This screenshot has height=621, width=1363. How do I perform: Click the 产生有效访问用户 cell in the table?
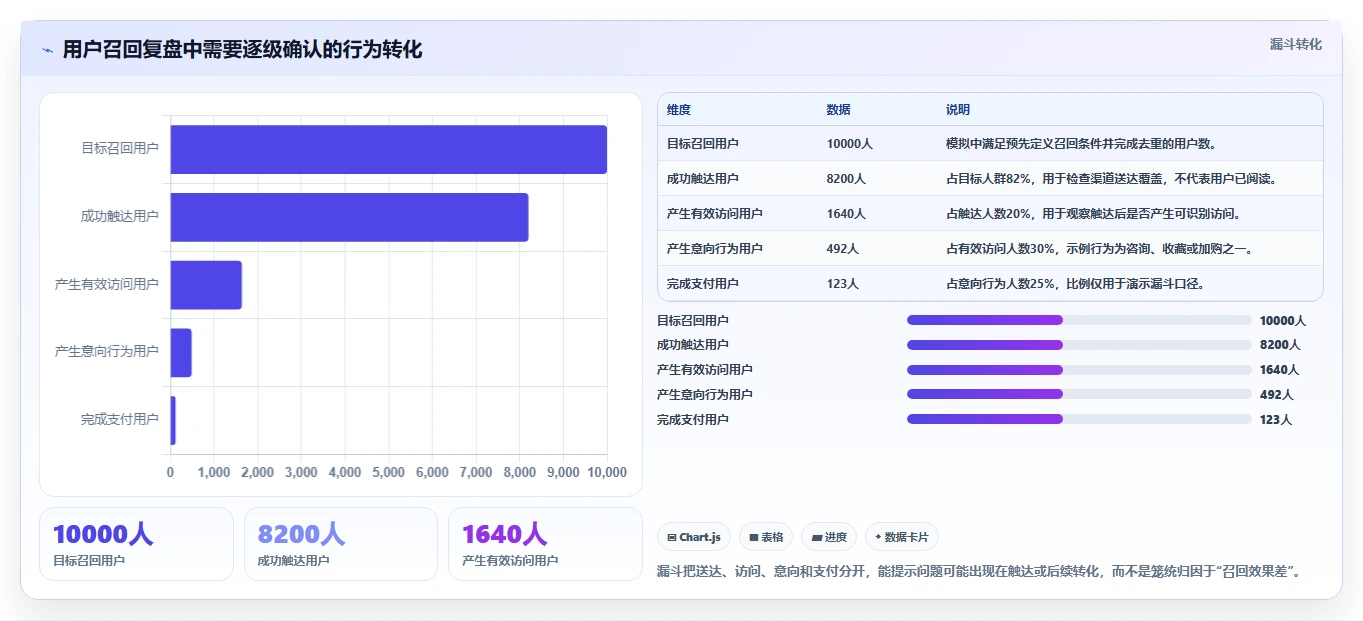tap(715, 214)
